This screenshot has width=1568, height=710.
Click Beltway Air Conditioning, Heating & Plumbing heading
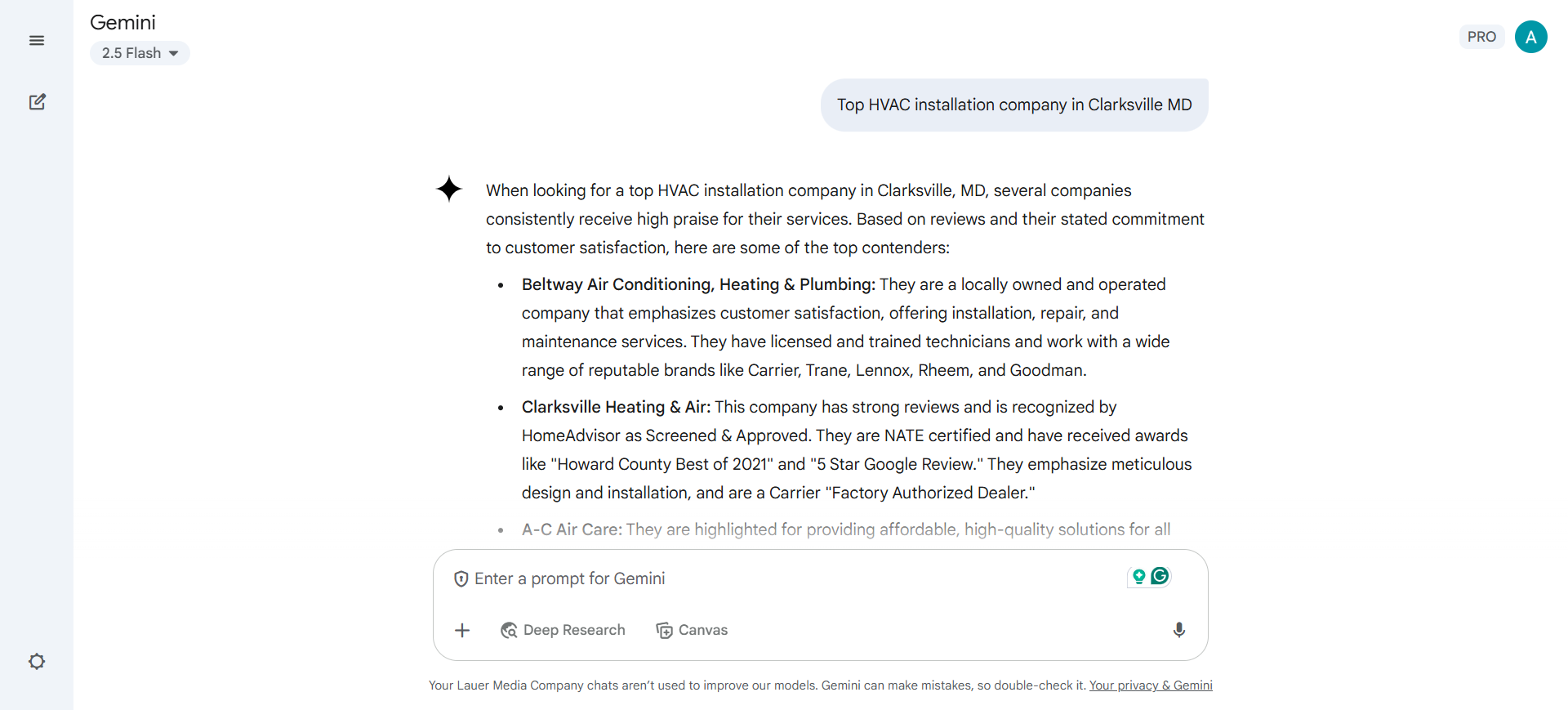(x=698, y=284)
